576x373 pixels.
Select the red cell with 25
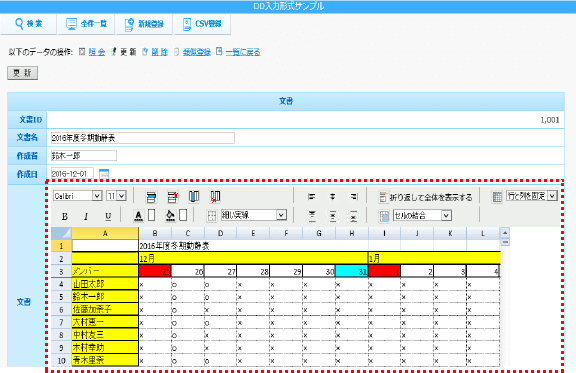coord(155,272)
